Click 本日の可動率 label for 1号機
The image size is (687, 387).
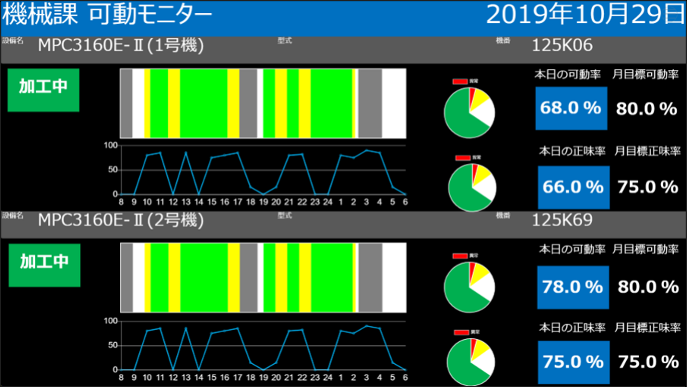[567, 75]
